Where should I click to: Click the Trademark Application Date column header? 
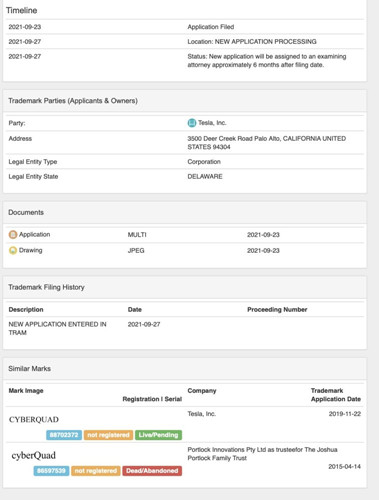coord(336,395)
